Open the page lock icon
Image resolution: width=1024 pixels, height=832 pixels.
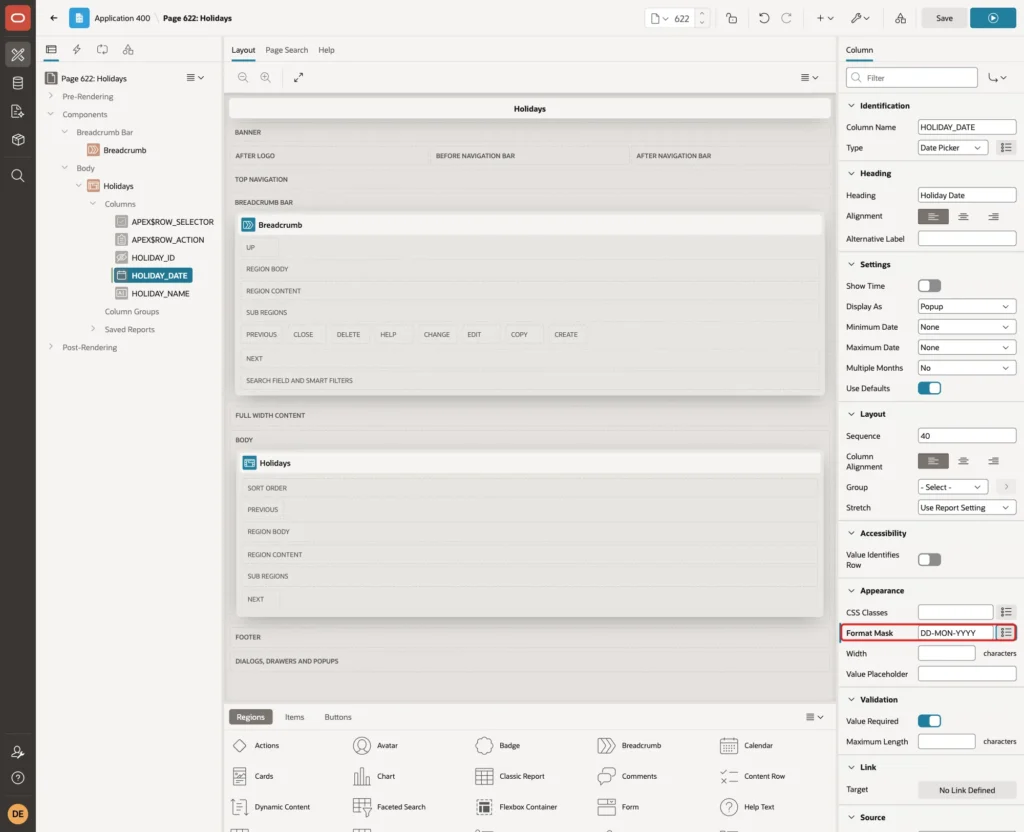[x=731, y=18]
